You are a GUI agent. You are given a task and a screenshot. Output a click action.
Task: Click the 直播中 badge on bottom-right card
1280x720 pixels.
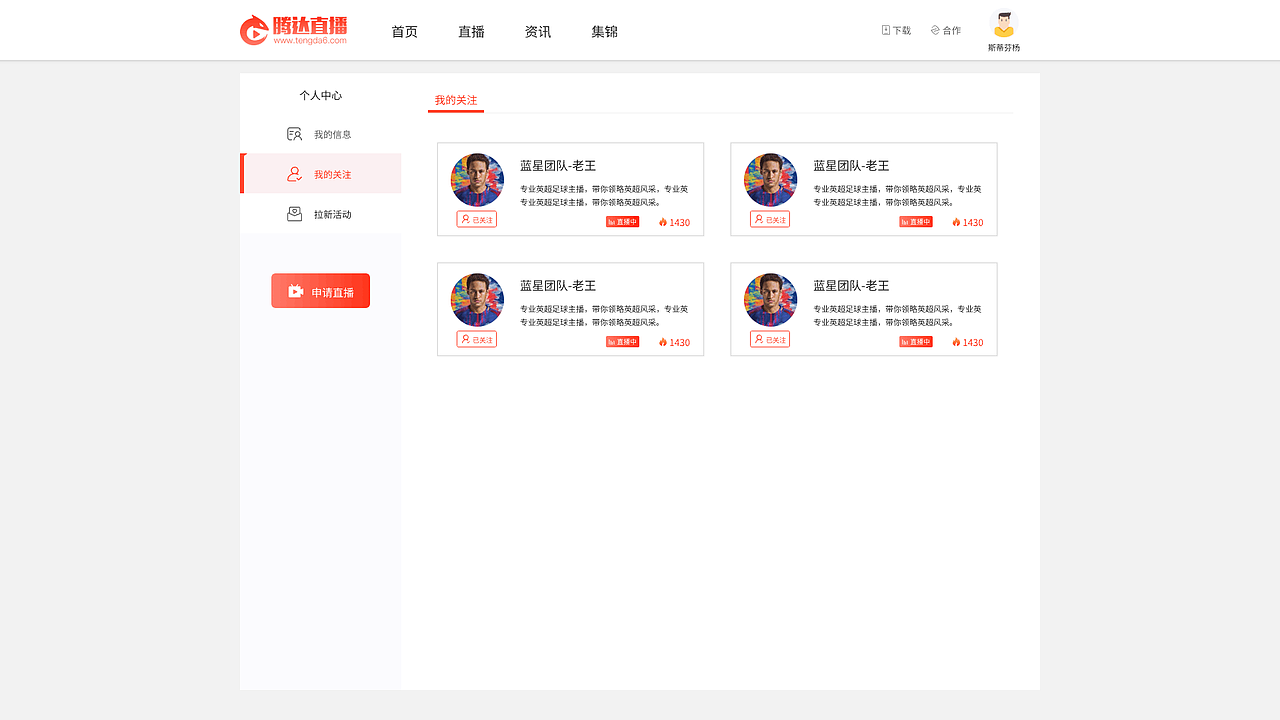[915, 341]
